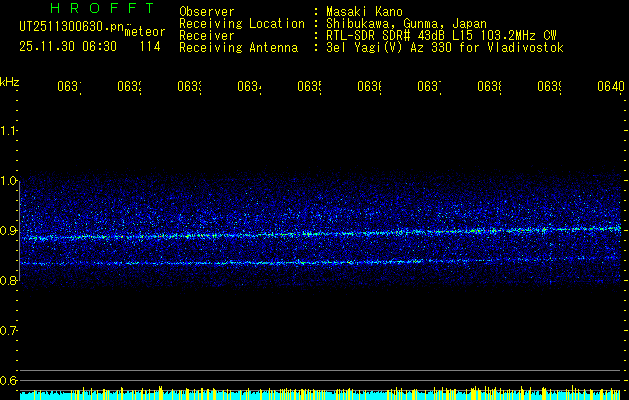Click the Observer label
The image size is (629, 400).
pos(207,11)
